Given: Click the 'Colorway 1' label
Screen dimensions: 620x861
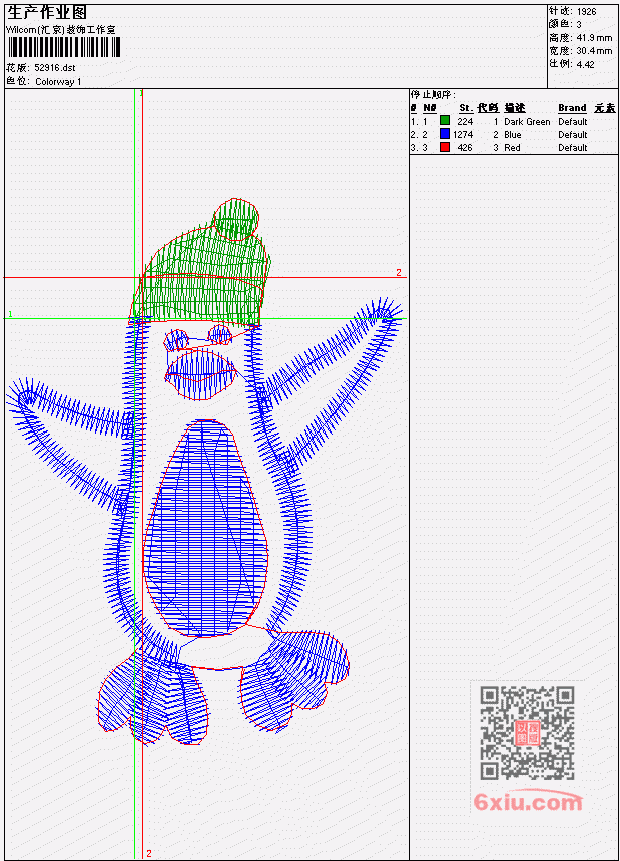Looking at the screenshot, I should [x=58, y=82].
